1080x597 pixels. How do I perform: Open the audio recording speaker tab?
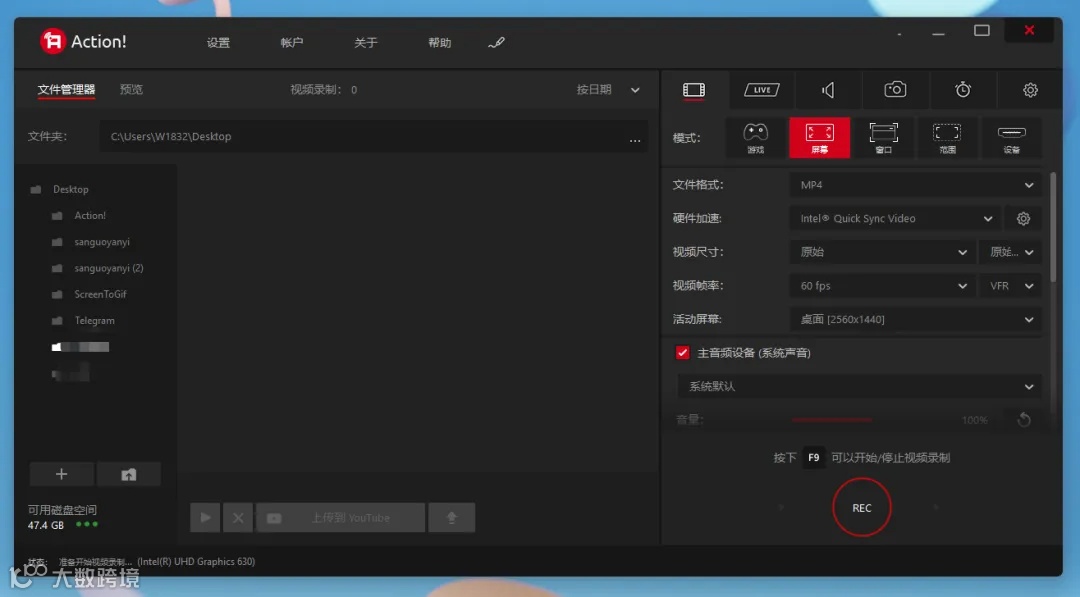click(828, 90)
